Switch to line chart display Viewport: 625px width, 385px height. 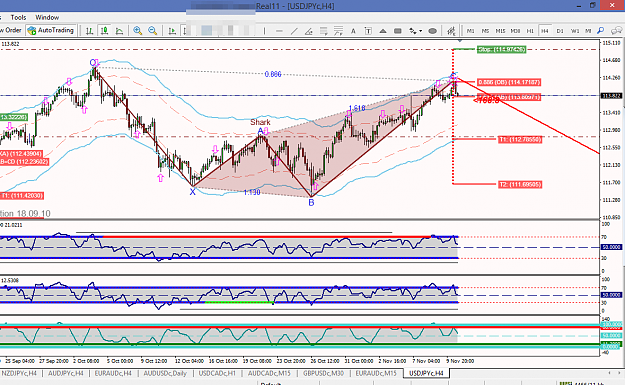tap(119, 31)
